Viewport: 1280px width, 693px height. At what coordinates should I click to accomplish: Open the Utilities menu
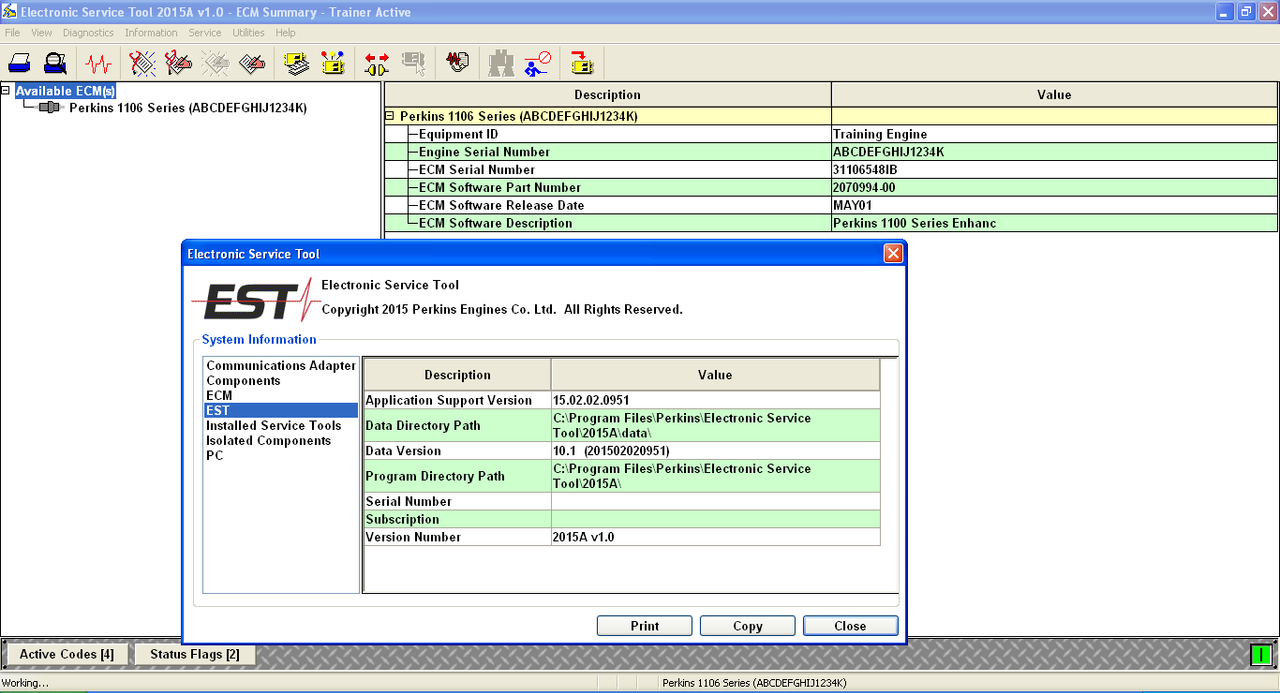[x=249, y=33]
